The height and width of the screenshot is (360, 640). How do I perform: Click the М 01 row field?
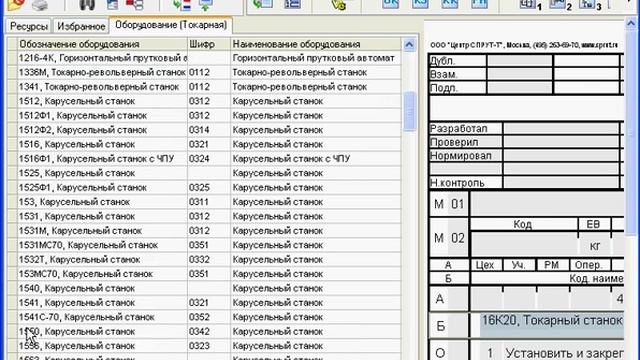click(548, 204)
